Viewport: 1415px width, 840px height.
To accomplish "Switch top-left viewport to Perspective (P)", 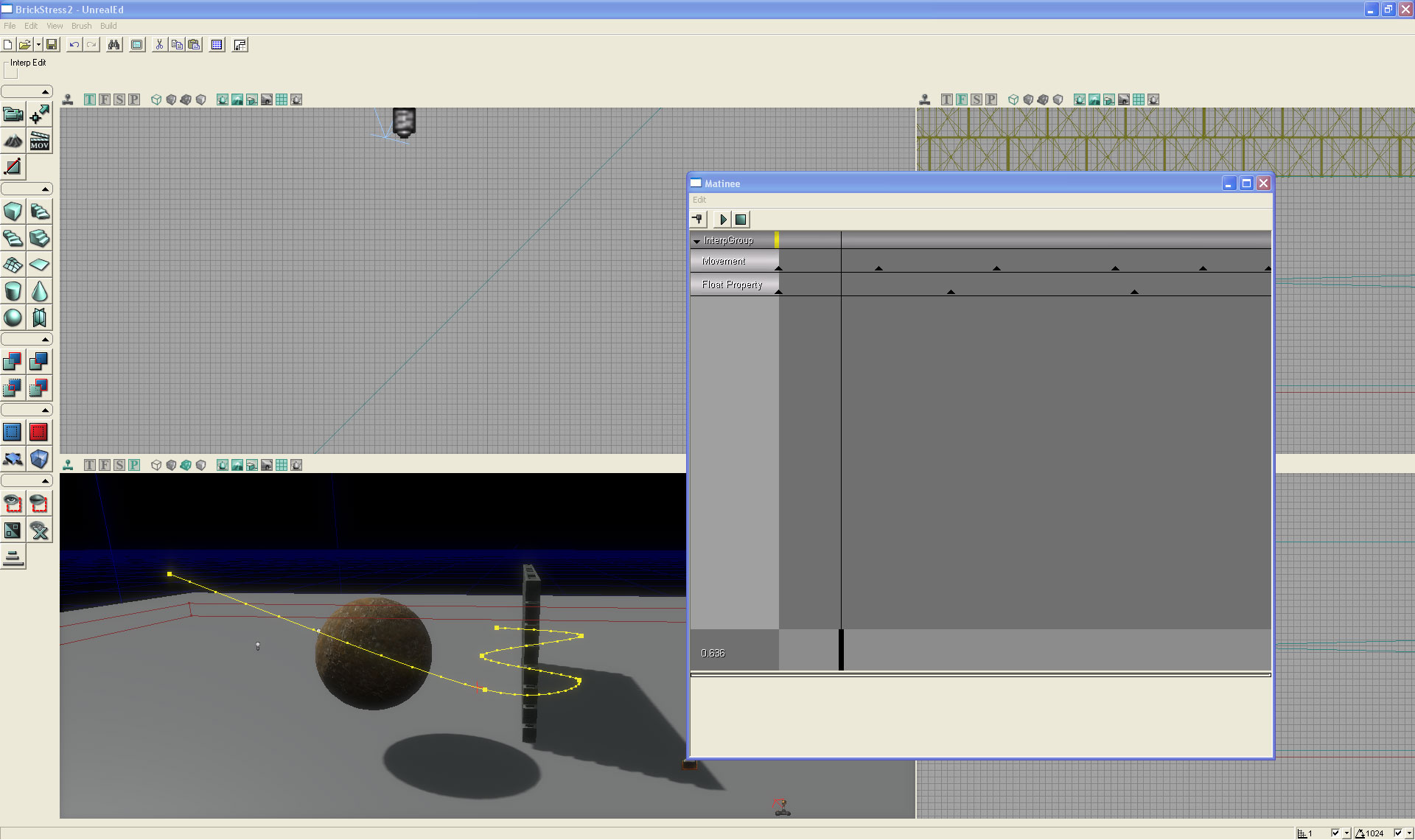I will pos(134,99).
